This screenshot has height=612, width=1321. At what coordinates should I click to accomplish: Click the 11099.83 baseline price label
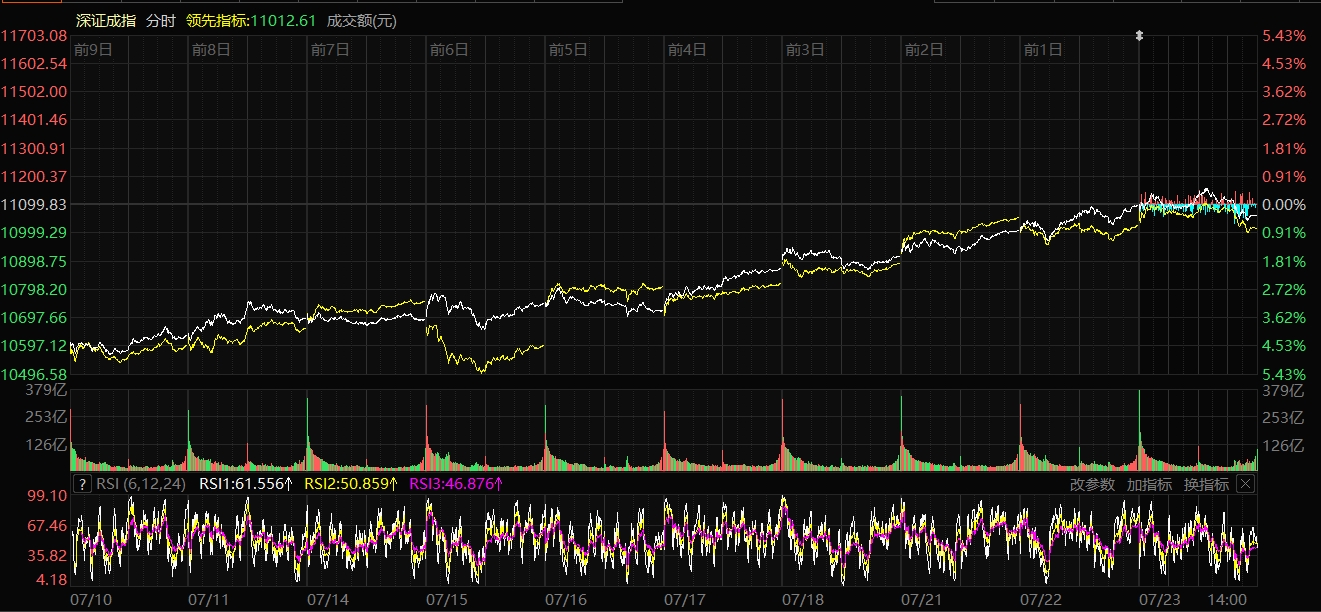34,204
